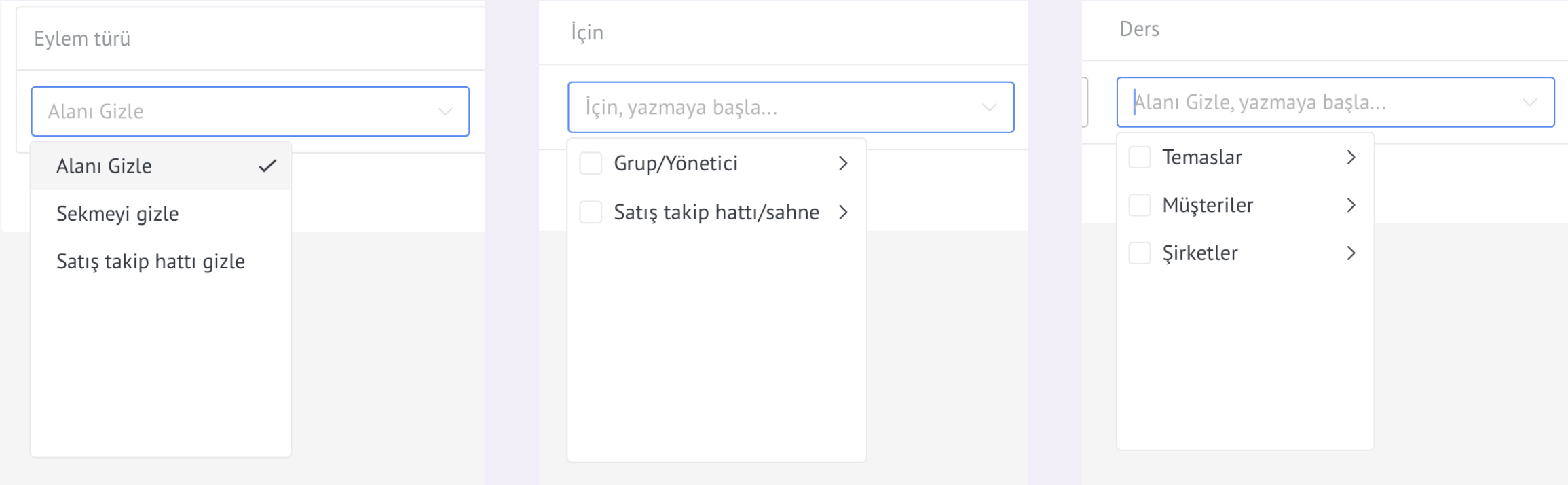Click the checkmark next to Alanı Gizle
The width and height of the screenshot is (1568, 485).
[x=267, y=166]
